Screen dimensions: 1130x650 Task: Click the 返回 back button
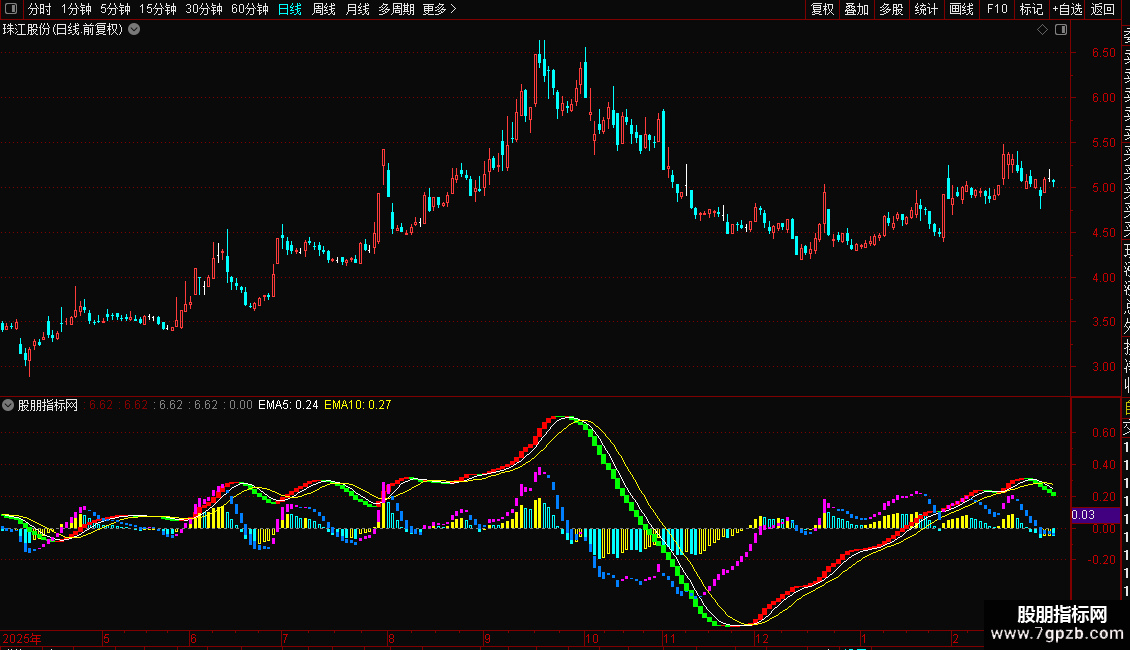click(x=1103, y=9)
